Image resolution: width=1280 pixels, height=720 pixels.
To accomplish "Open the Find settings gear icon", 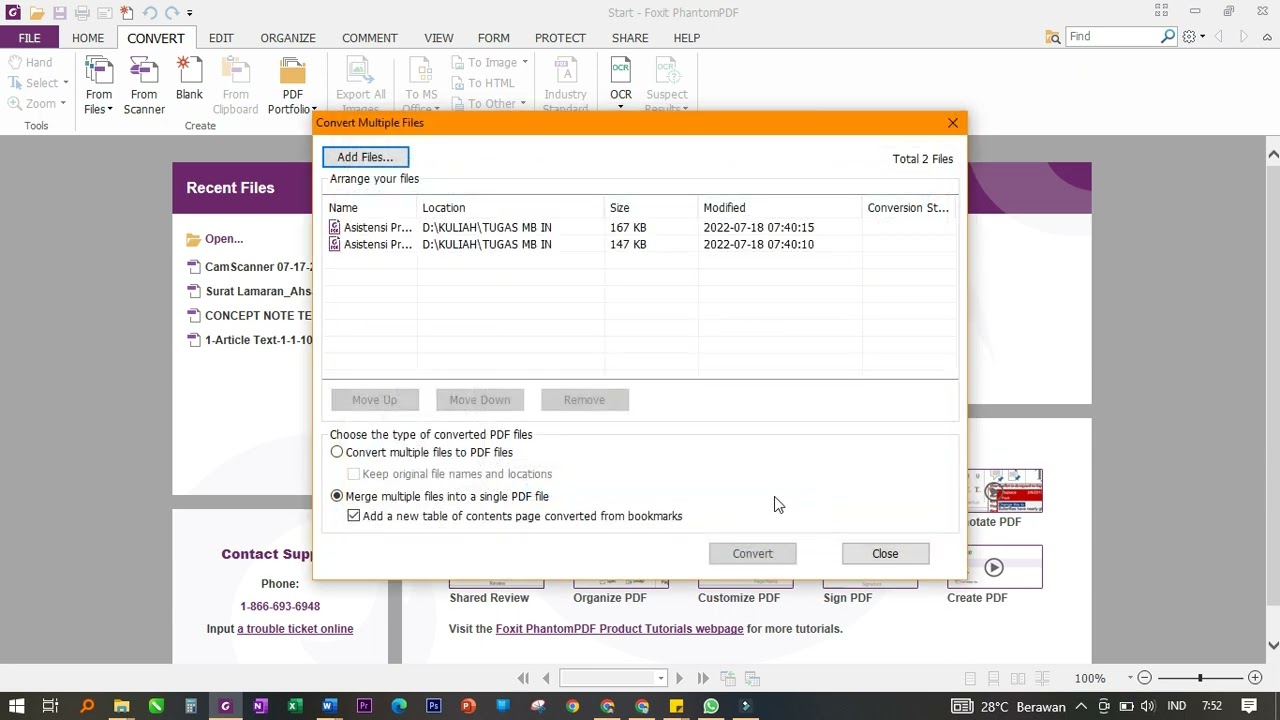I will tap(1189, 37).
